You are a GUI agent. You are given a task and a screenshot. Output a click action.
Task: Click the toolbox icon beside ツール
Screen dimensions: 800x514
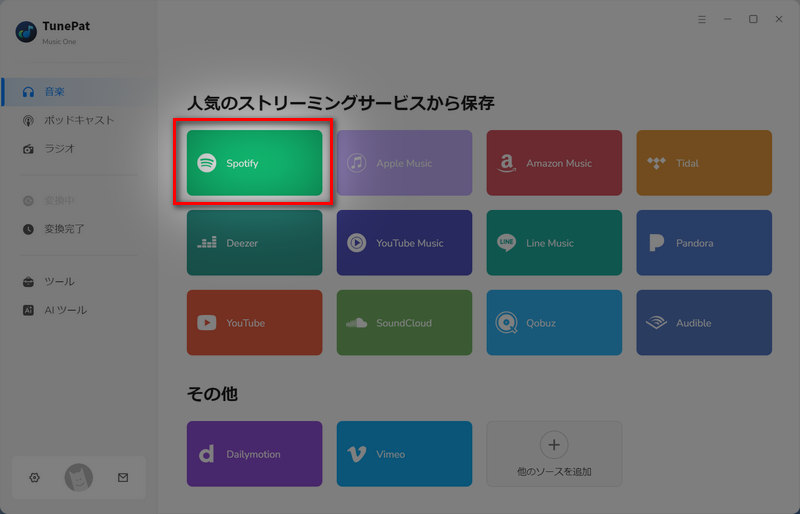(29, 282)
